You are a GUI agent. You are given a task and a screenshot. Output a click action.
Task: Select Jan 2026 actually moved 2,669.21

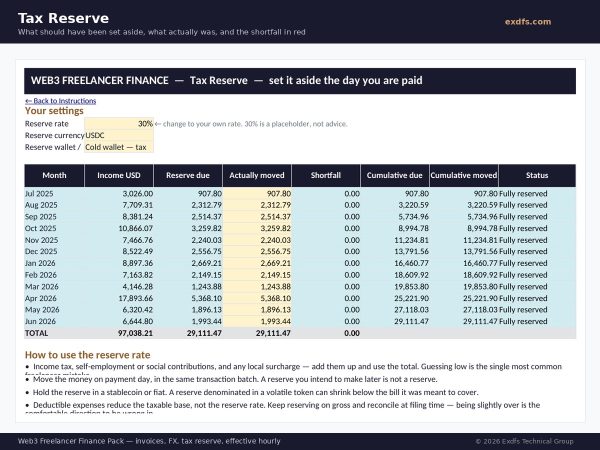coord(257,263)
